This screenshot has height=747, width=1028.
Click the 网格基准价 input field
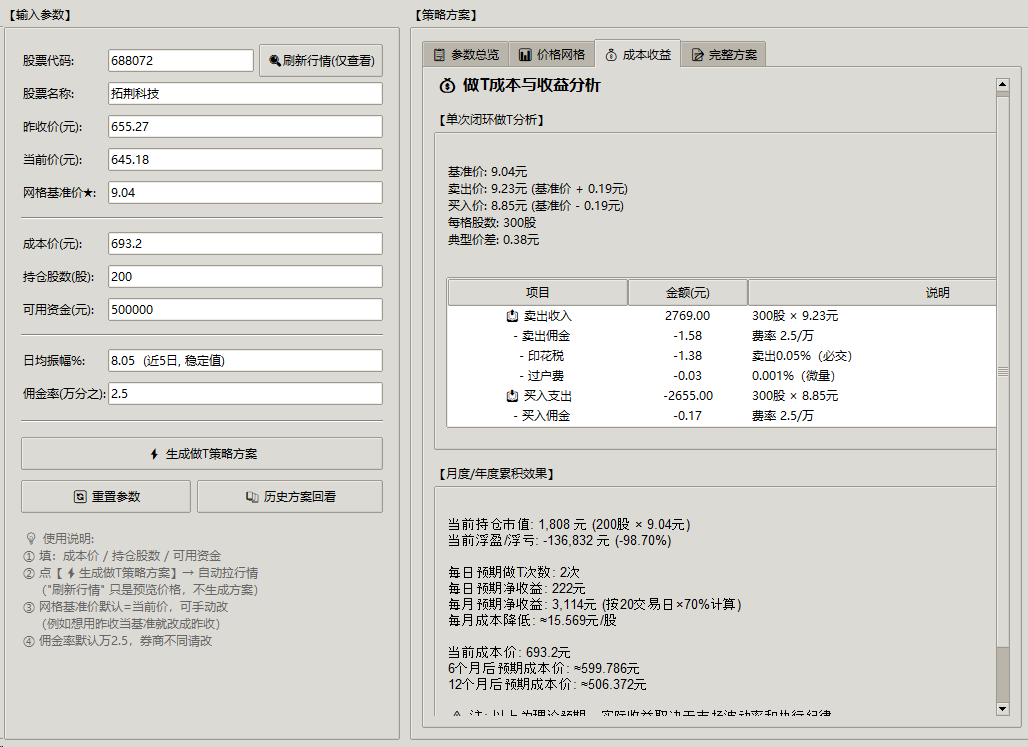[245, 193]
